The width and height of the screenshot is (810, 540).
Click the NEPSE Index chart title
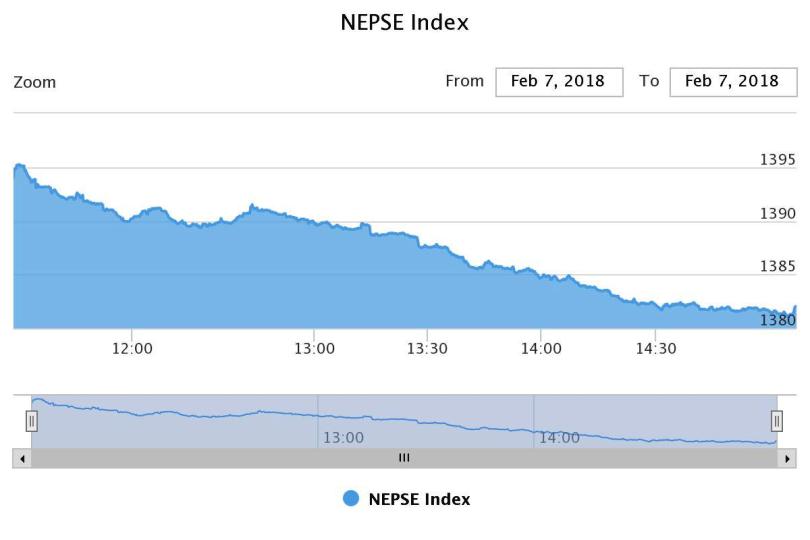tap(405, 22)
